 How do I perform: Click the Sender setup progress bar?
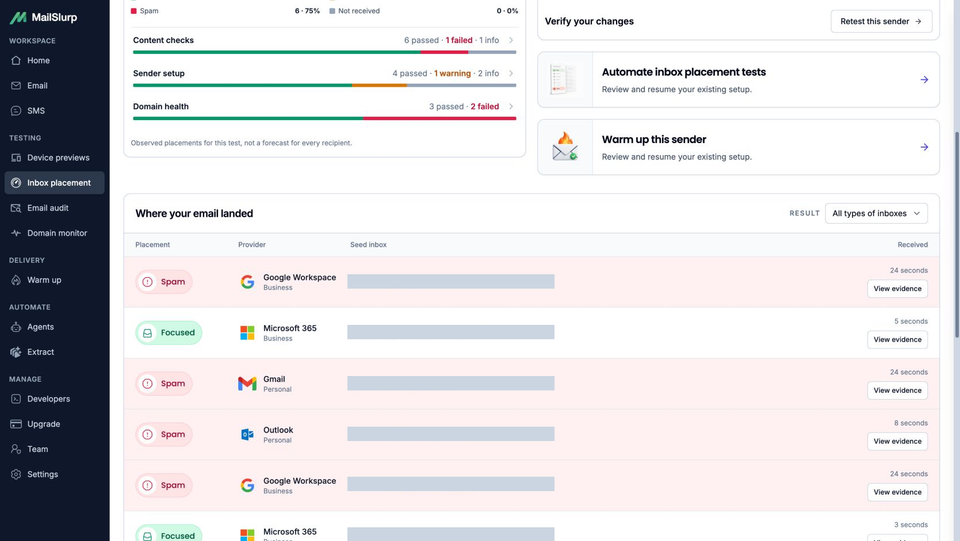(x=324, y=86)
